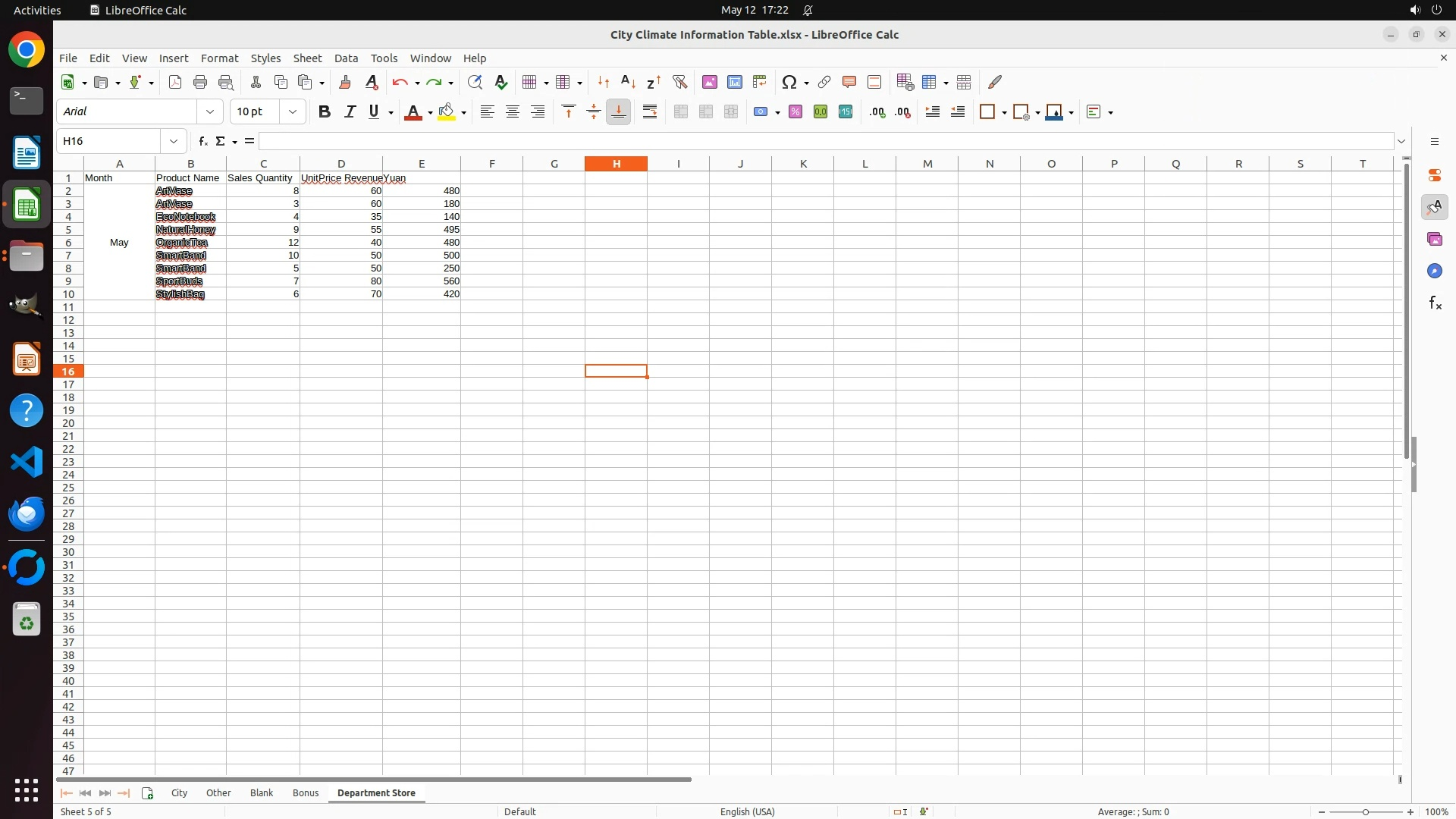Click the Sort Ascending icon

point(628,82)
